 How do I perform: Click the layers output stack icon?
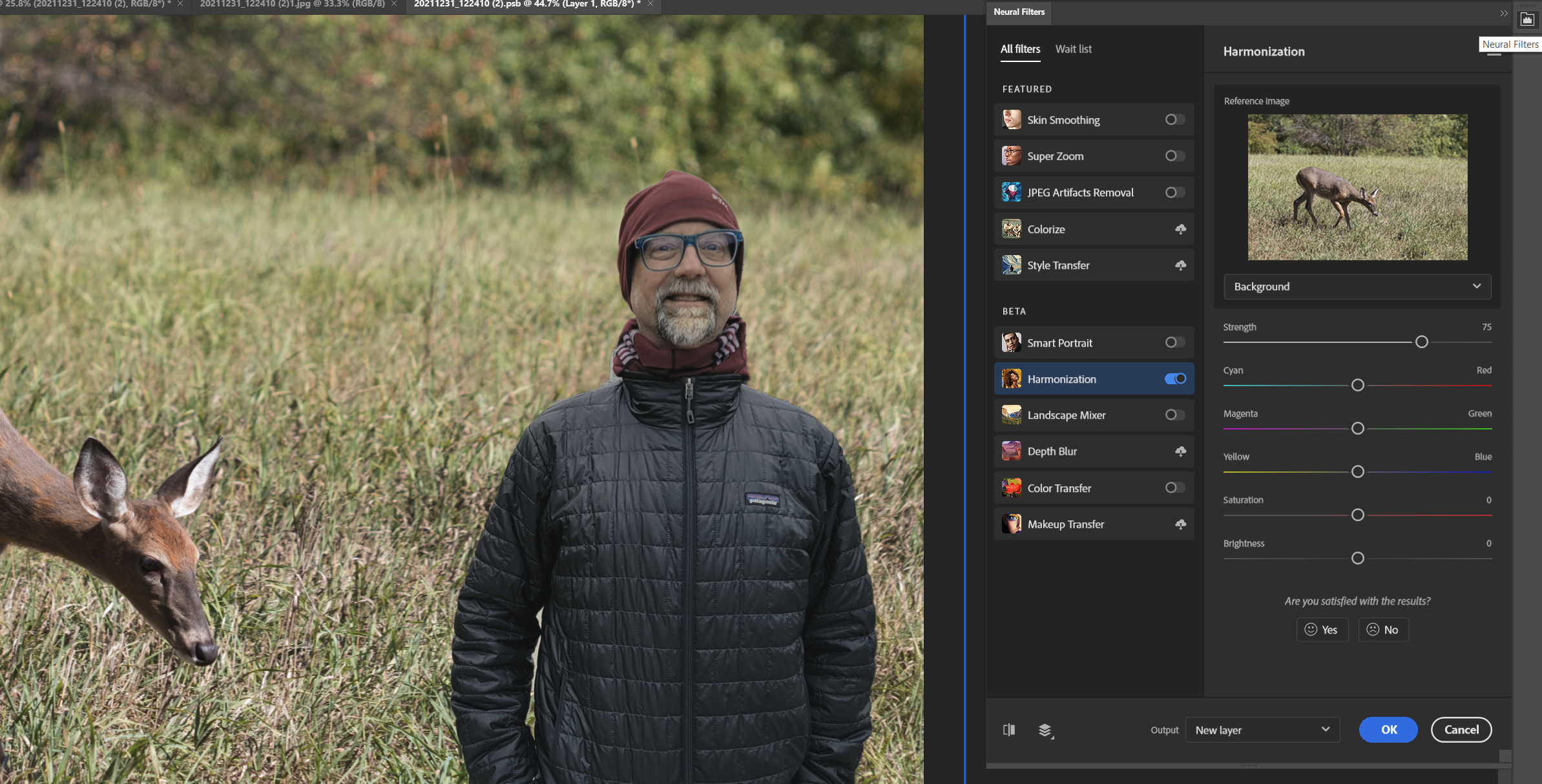pos(1045,729)
